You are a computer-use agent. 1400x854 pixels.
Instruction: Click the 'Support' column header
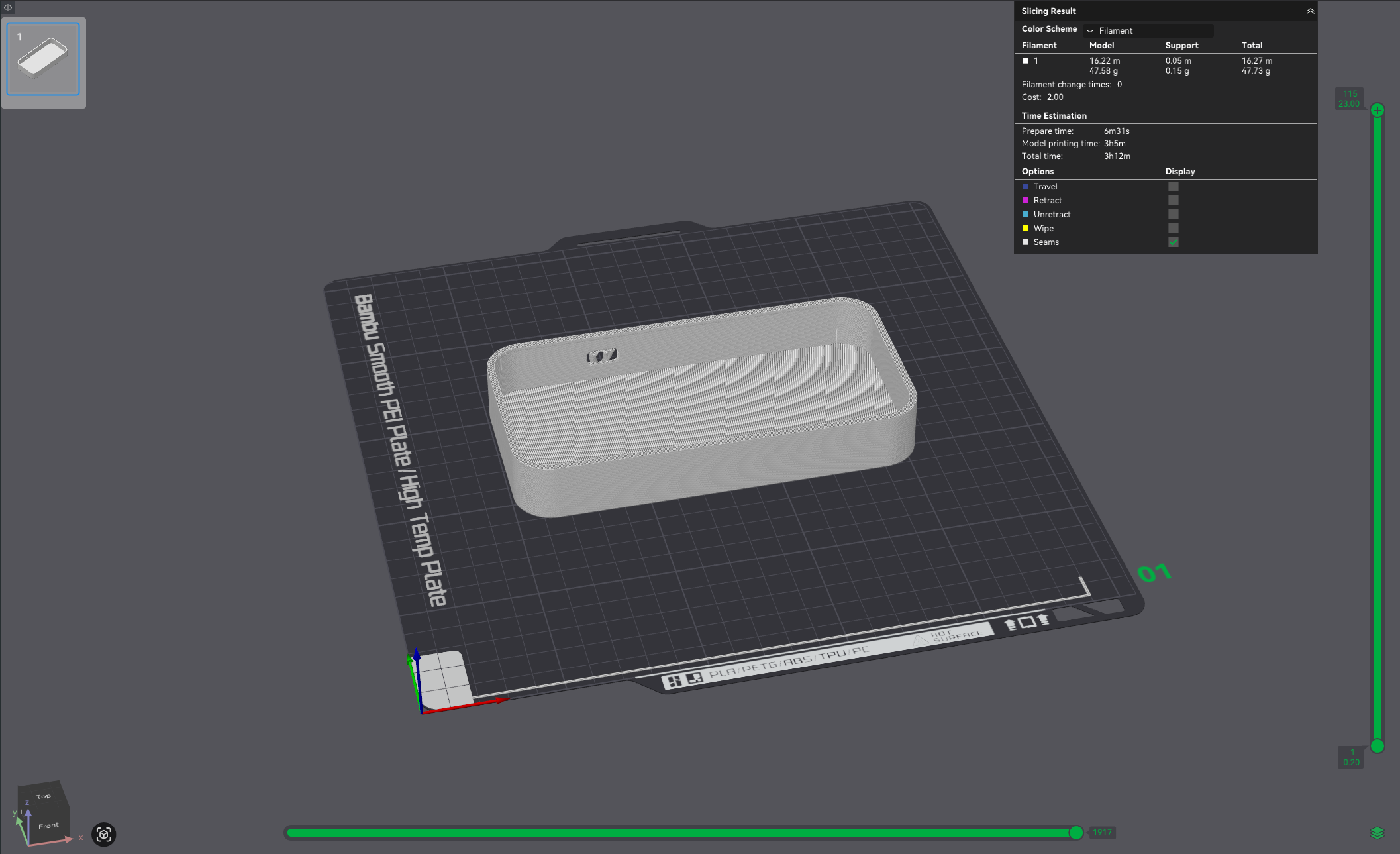(1181, 46)
